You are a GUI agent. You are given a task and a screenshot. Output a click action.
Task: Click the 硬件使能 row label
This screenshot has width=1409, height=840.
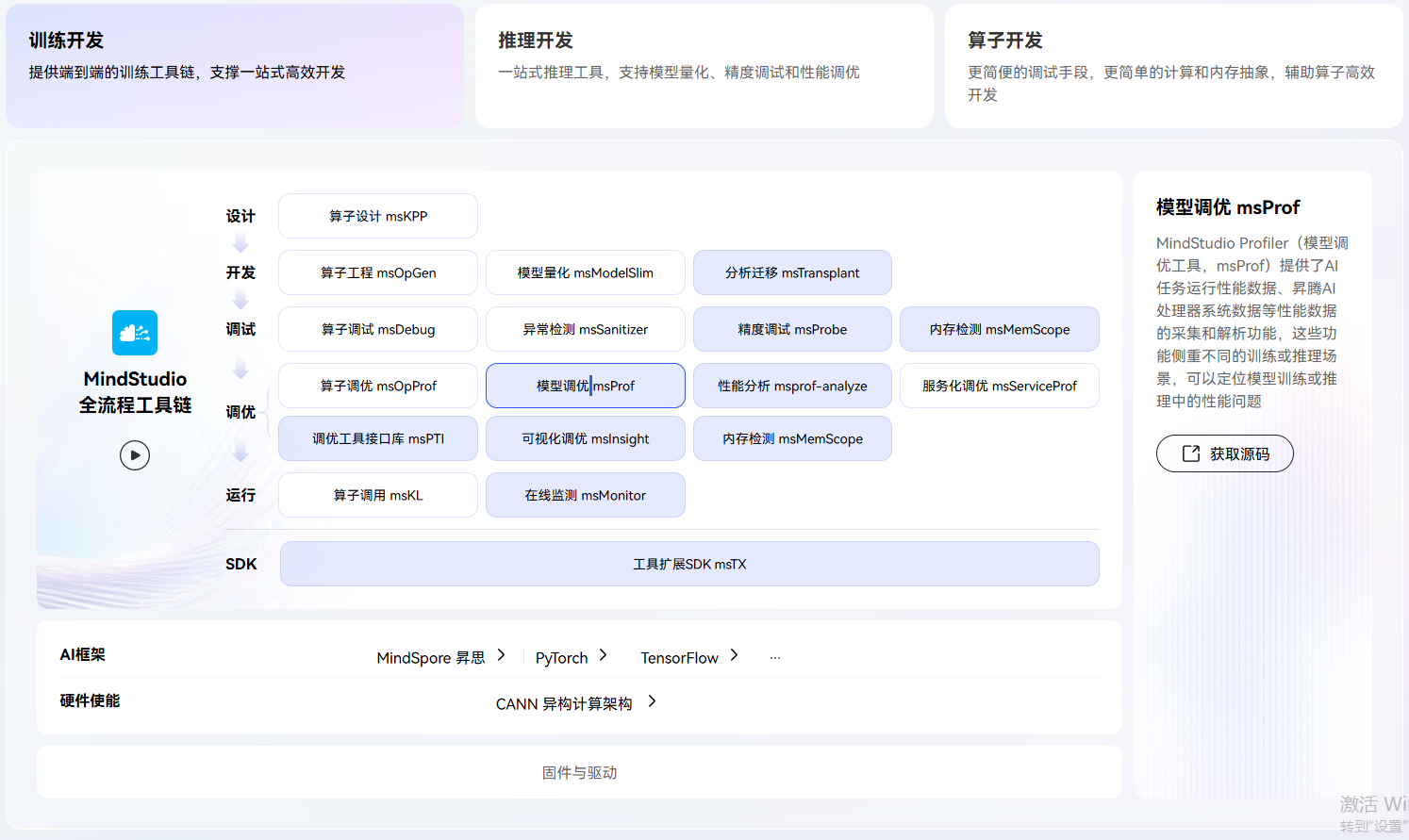coord(90,700)
